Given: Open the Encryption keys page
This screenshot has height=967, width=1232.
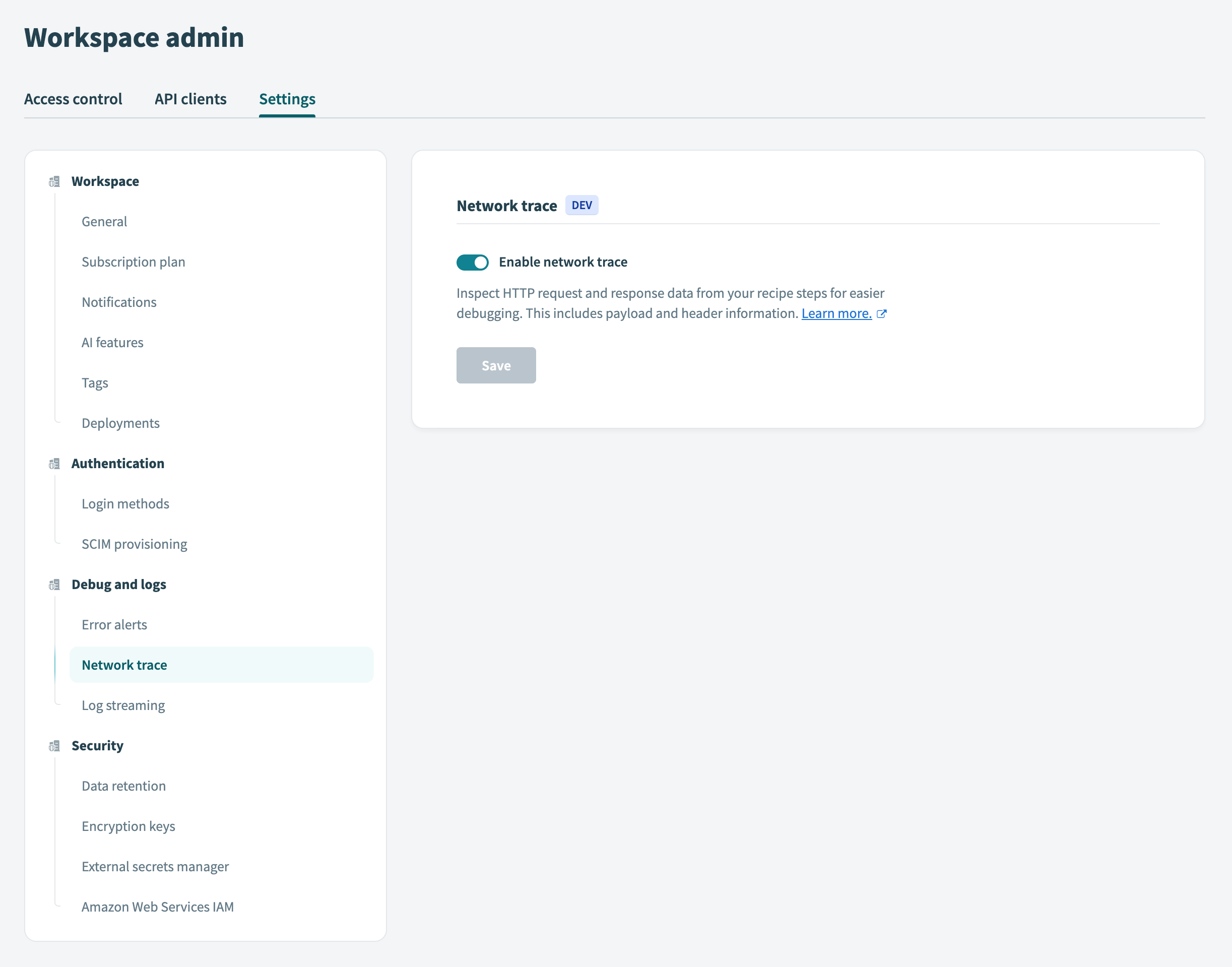Looking at the screenshot, I should [x=128, y=826].
